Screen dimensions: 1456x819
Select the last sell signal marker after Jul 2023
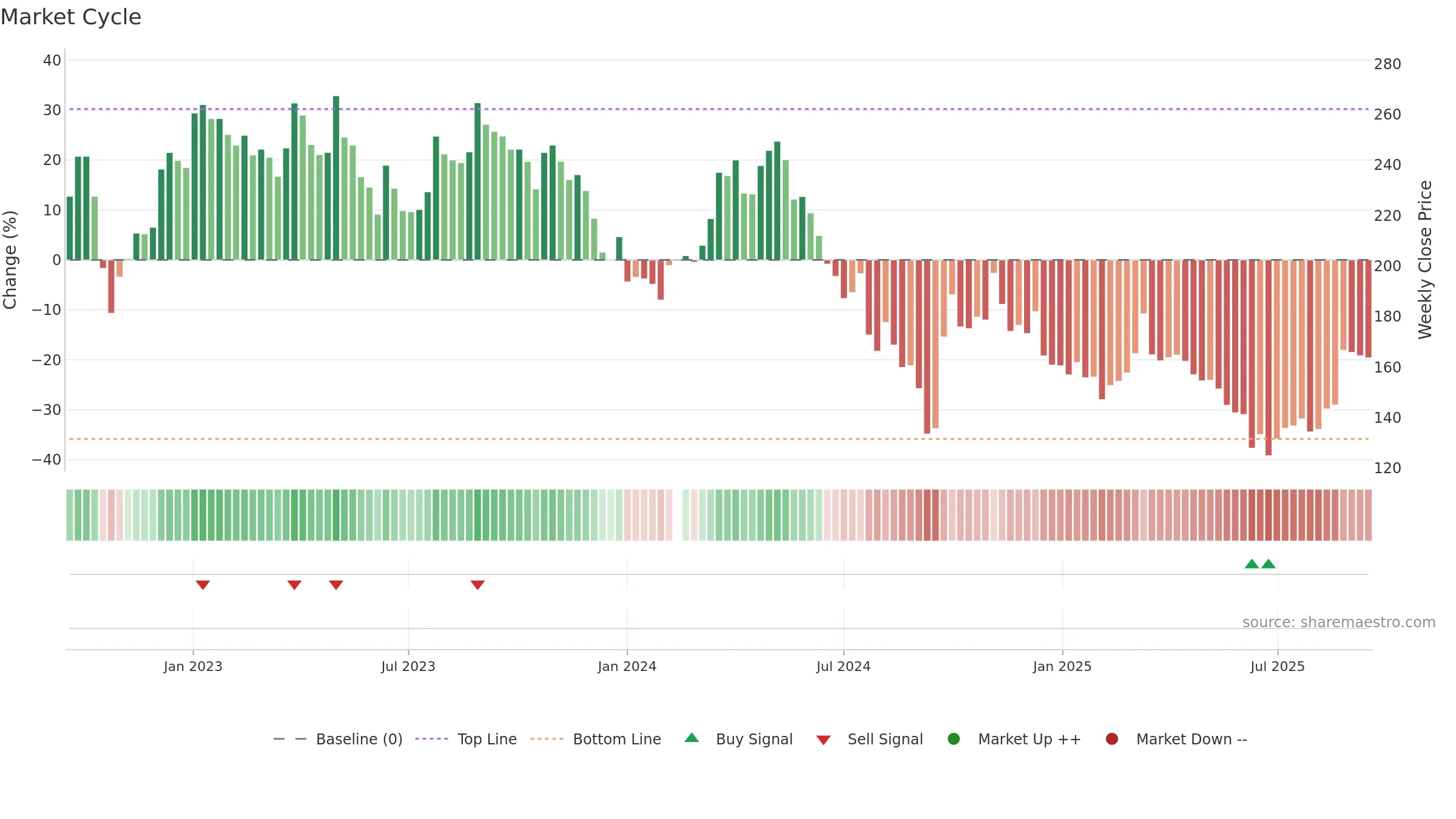[477, 585]
